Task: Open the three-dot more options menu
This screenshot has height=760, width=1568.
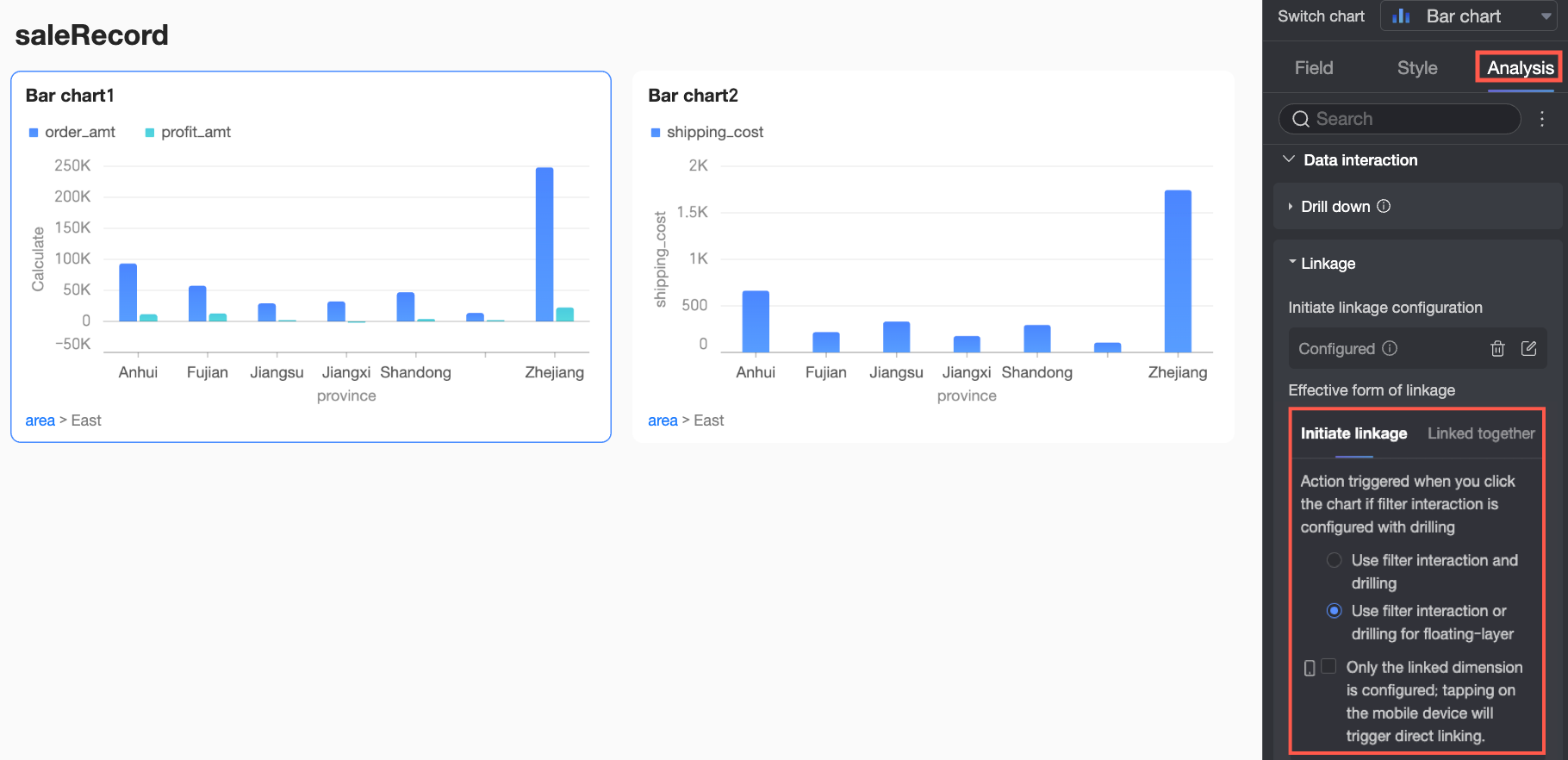Action: coord(1542,119)
